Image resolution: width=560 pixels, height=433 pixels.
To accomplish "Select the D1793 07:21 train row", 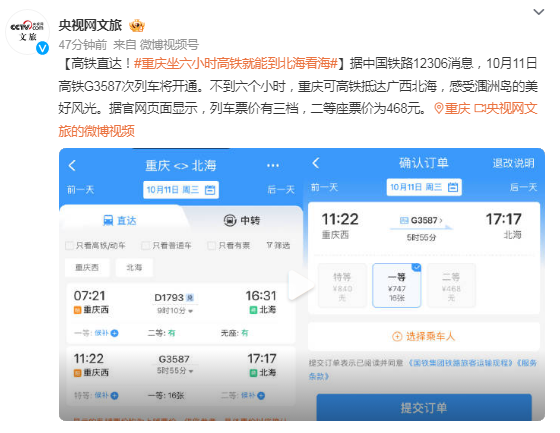I will [x=180, y=314].
